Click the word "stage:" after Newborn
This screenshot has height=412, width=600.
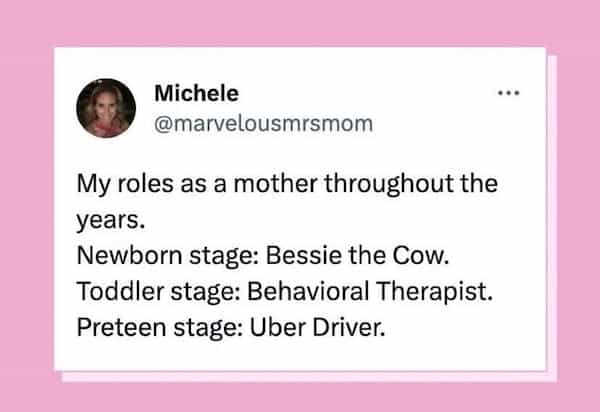[208, 246]
